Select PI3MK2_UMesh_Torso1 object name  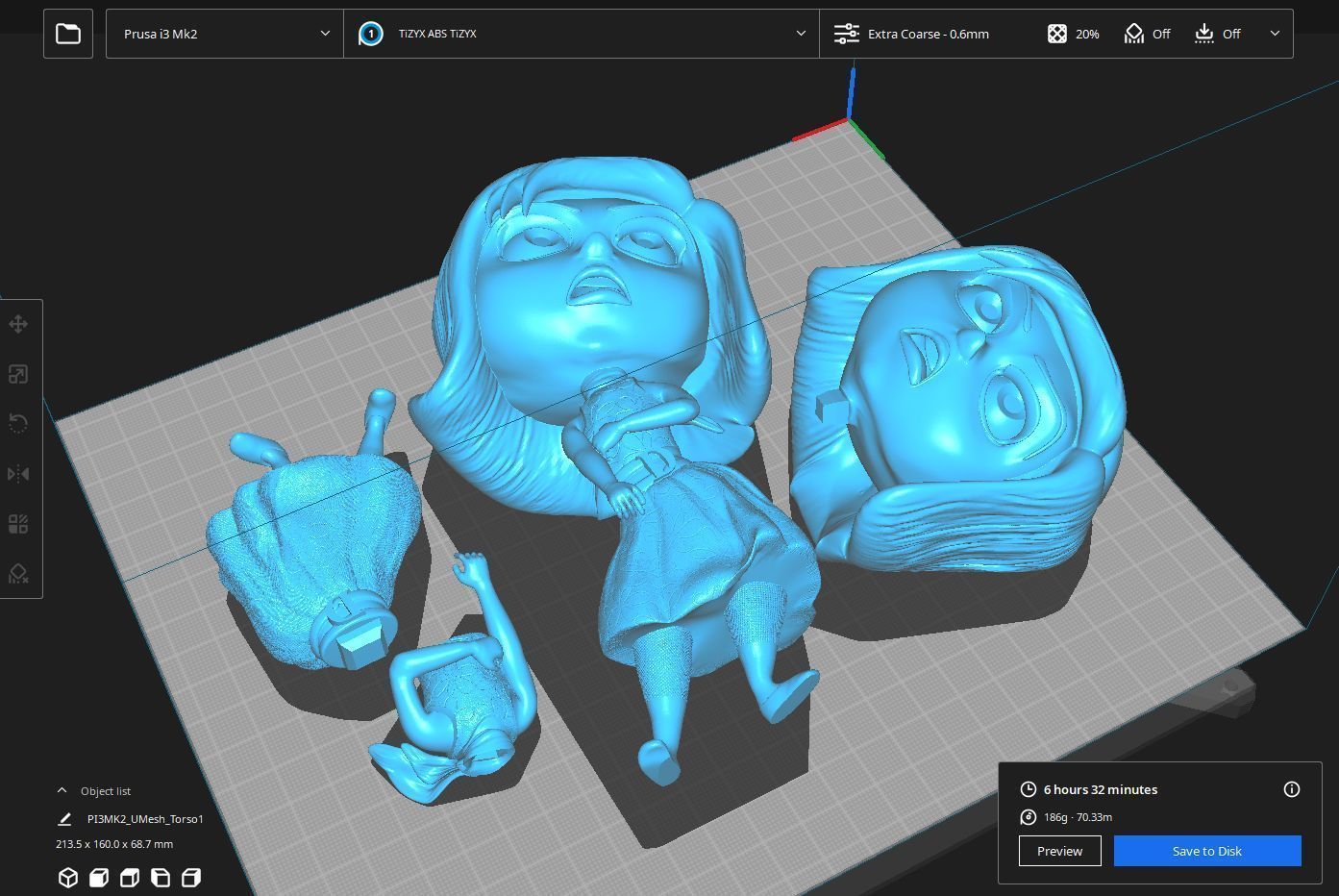coord(145,819)
